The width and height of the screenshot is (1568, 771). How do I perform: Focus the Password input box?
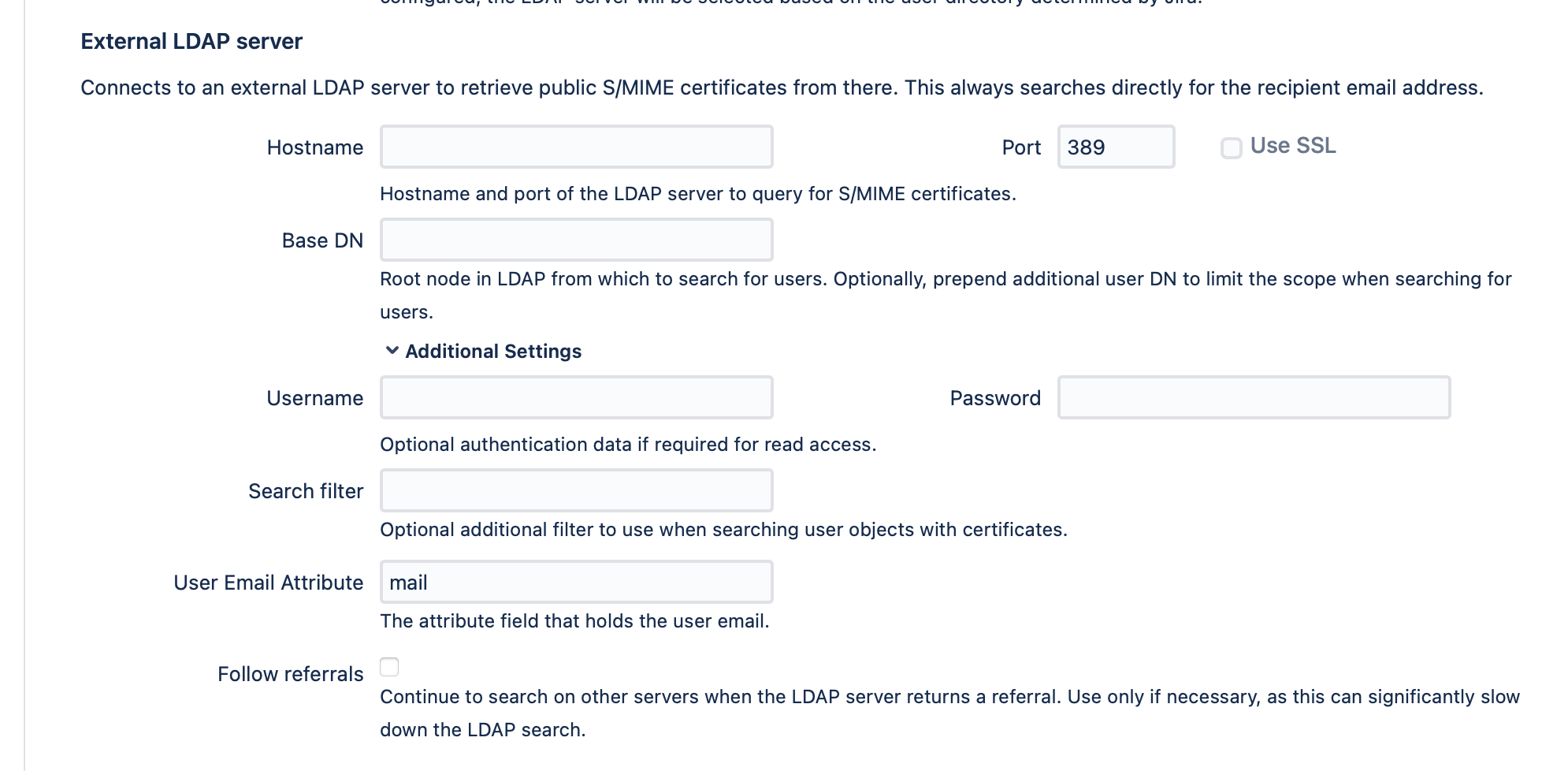click(1253, 397)
